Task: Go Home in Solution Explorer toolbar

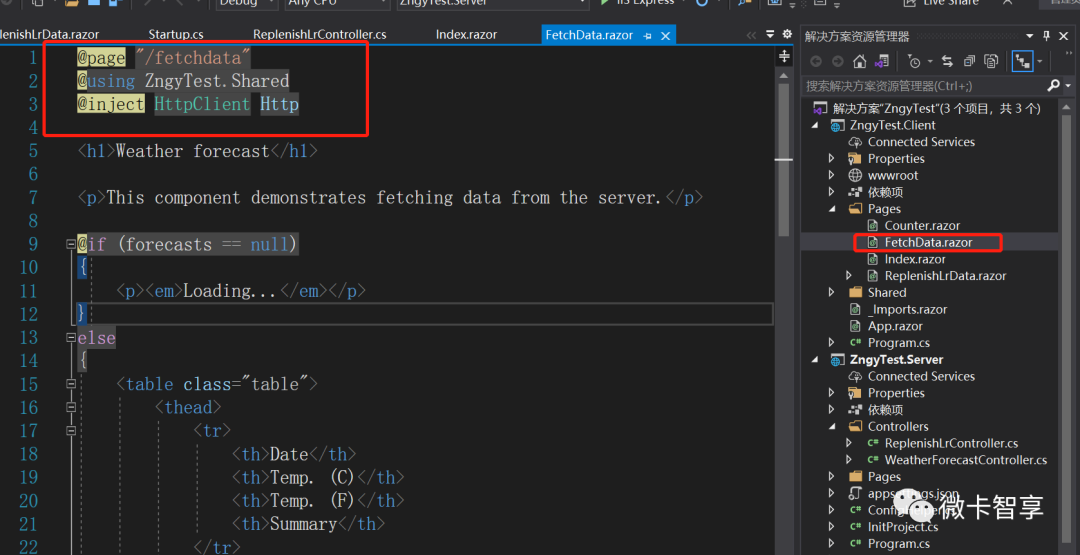Action: pyautogui.click(x=859, y=61)
